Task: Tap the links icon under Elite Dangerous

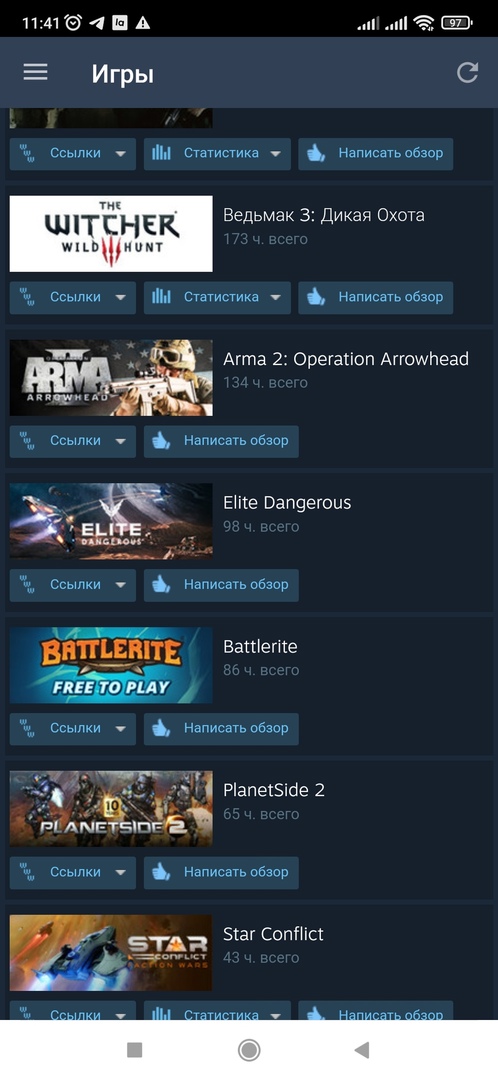Action: pyautogui.click(x=27, y=584)
